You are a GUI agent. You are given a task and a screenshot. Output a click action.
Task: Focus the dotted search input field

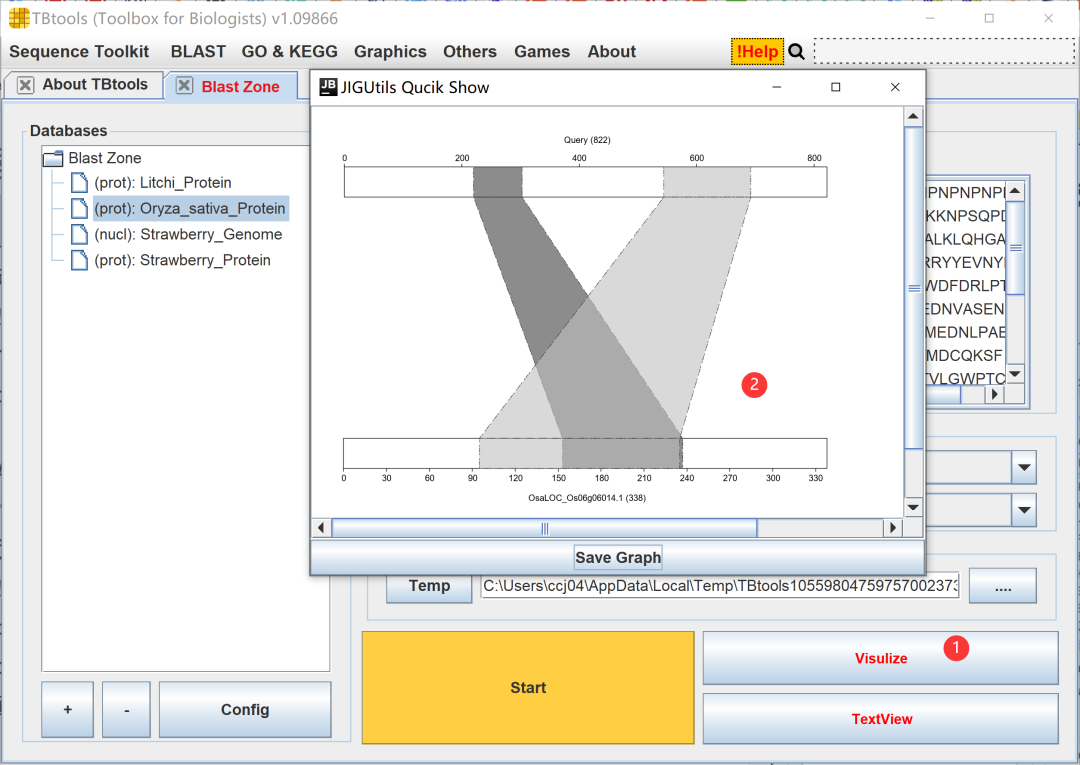(944, 52)
